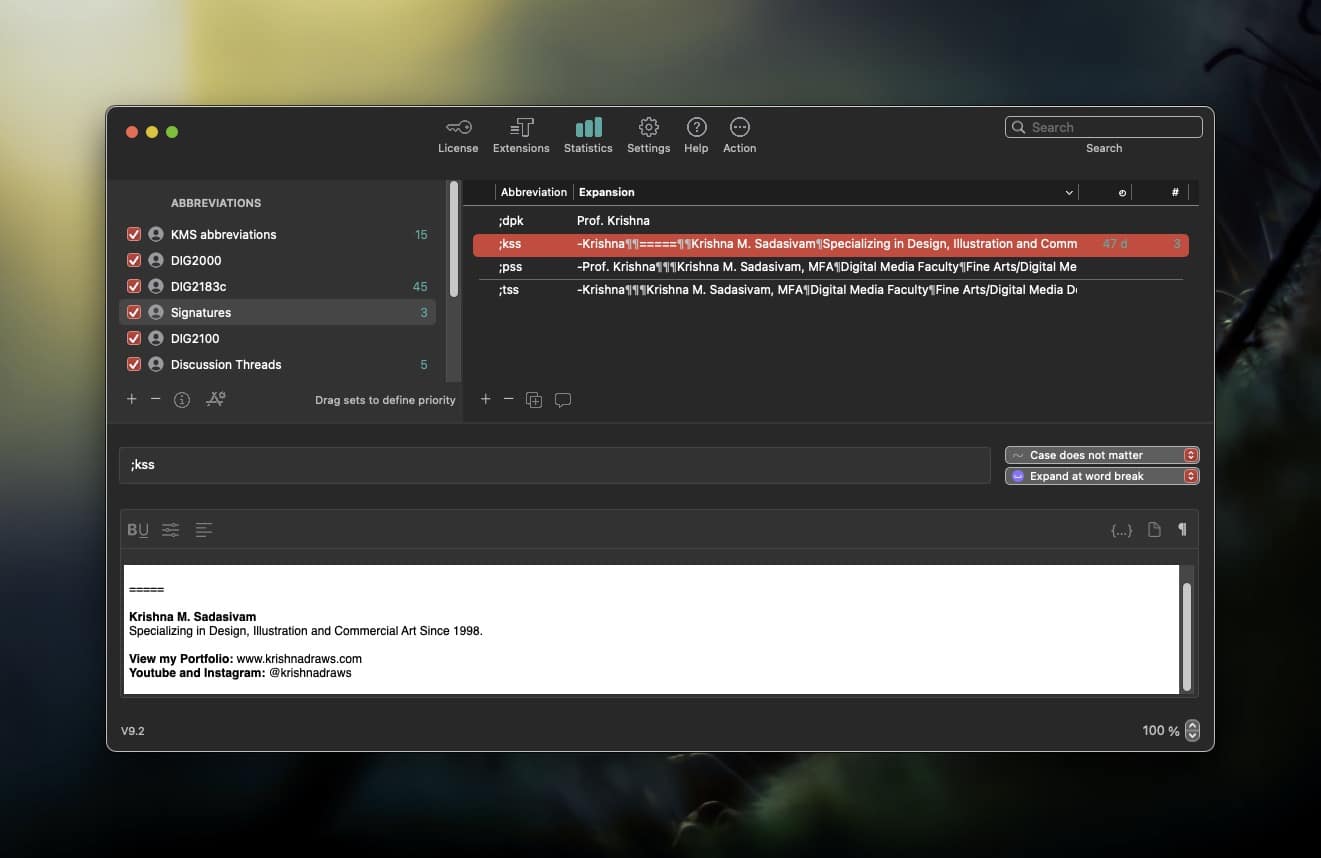Toggle the paragraph marks icon
The height and width of the screenshot is (858, 1321).
point(1182,530)
